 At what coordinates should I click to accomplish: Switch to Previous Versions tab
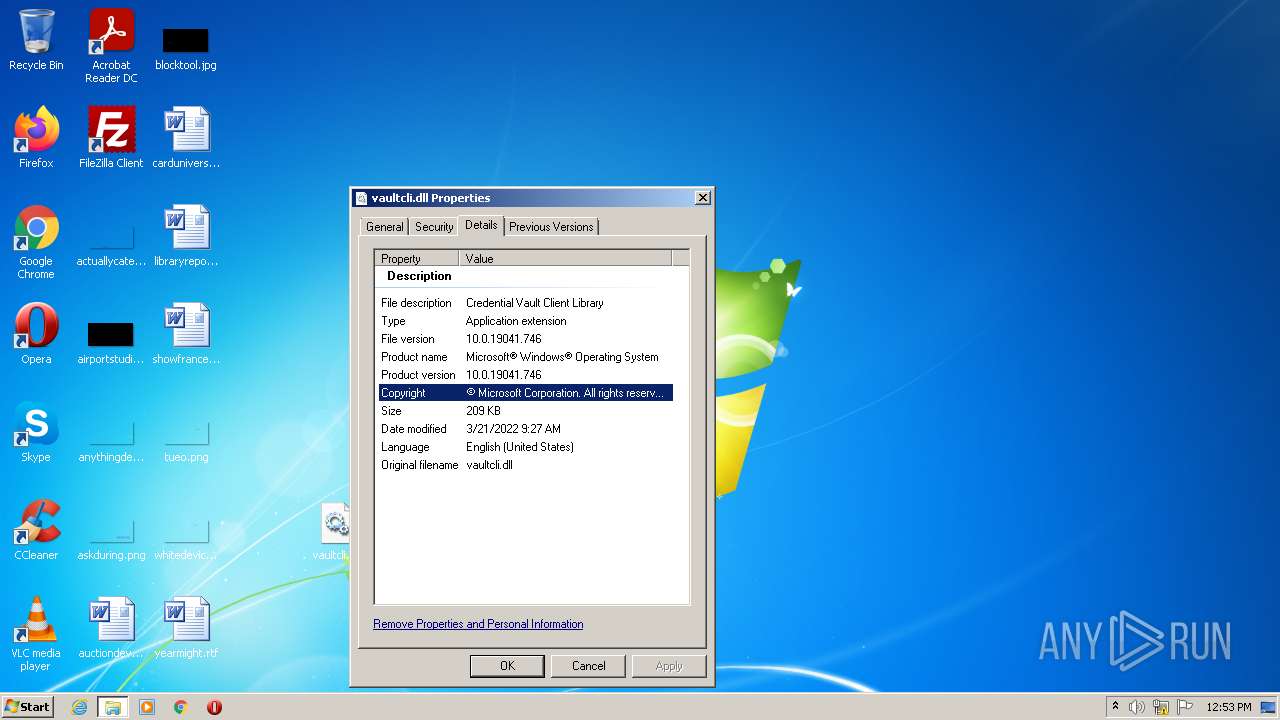[551, 227]
